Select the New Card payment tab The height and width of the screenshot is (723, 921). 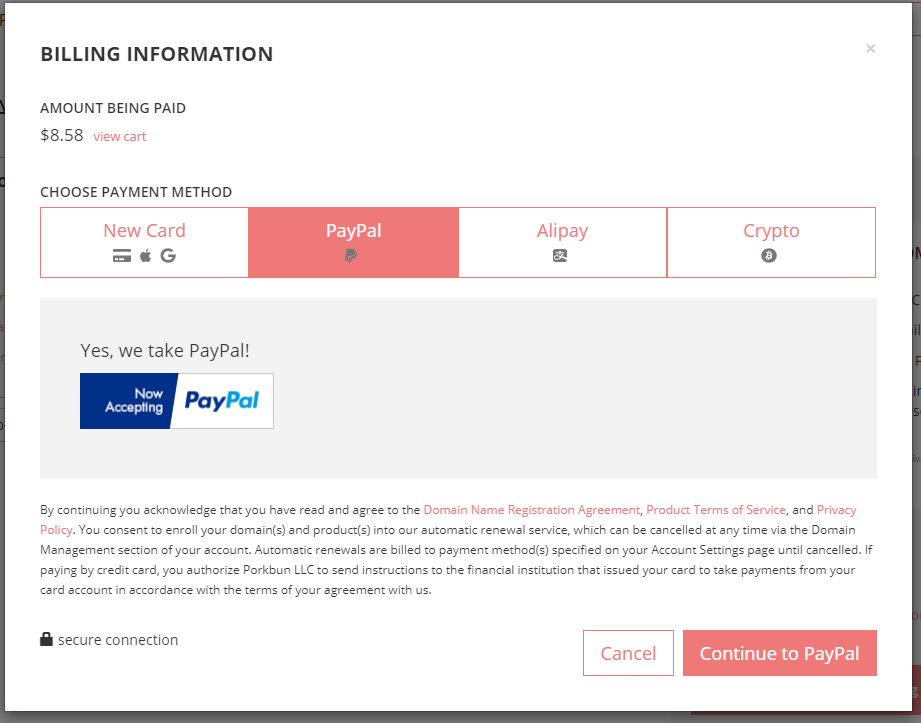tap(144, 242)
